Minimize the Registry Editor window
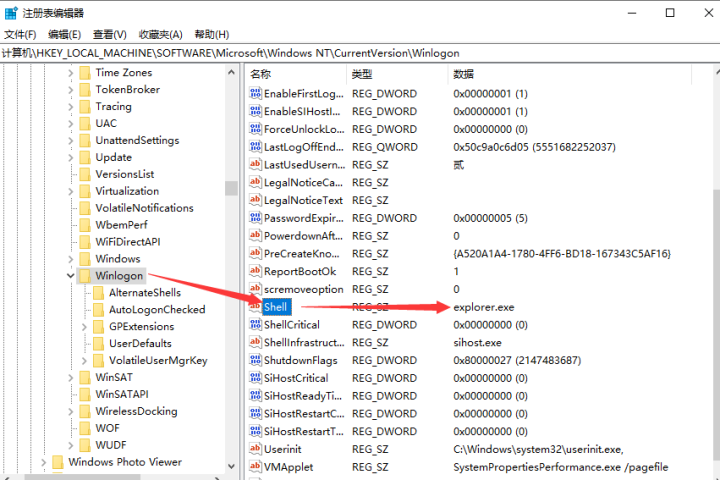720x480 pixels. (632, 13)
